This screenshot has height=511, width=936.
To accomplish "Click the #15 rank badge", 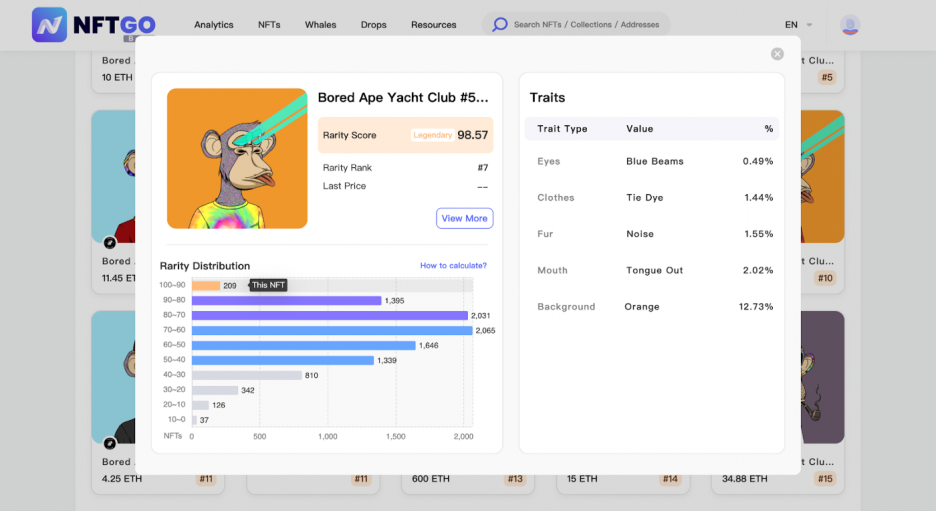I will point(825,479).
